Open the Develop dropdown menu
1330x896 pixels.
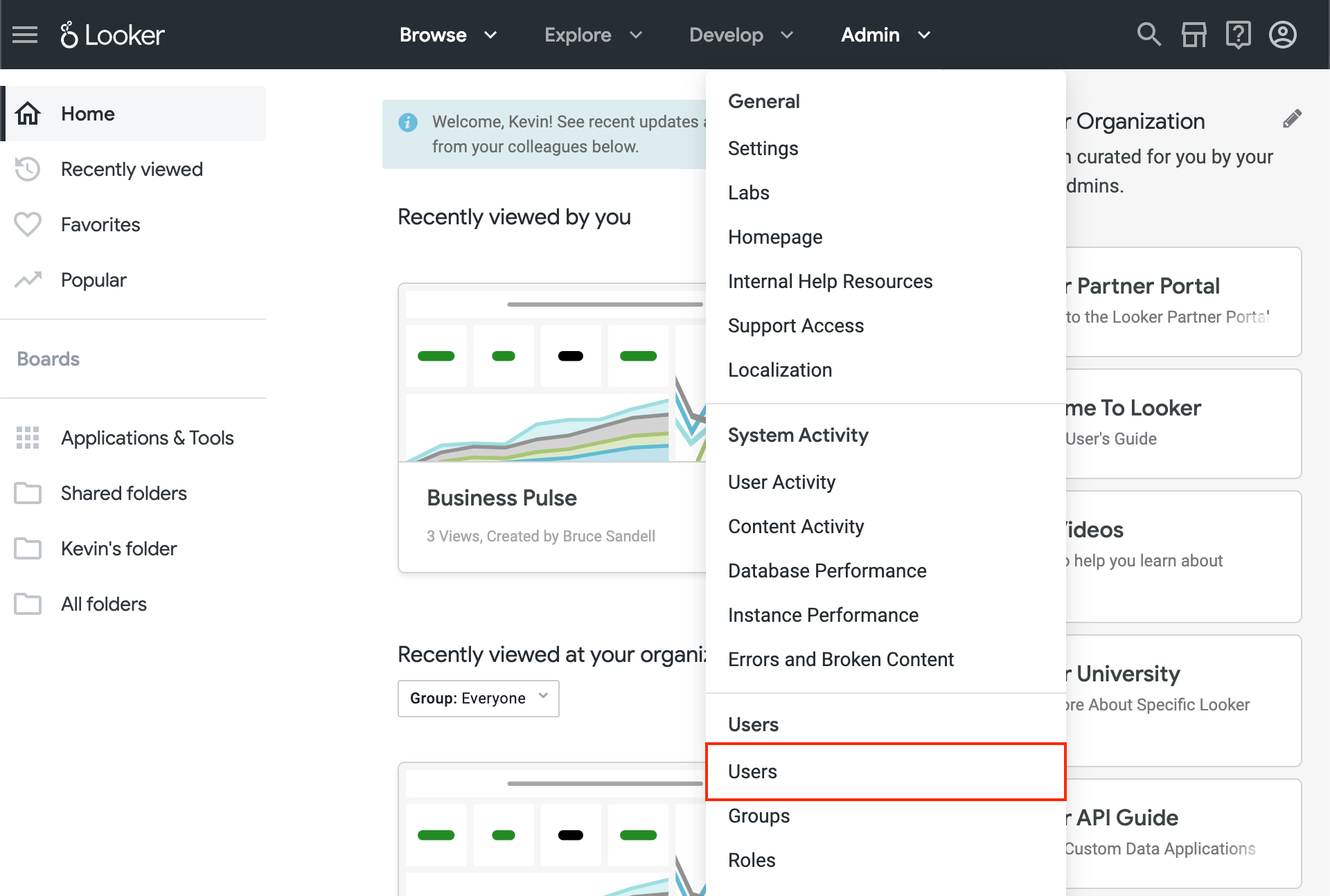tap(741, 35)
